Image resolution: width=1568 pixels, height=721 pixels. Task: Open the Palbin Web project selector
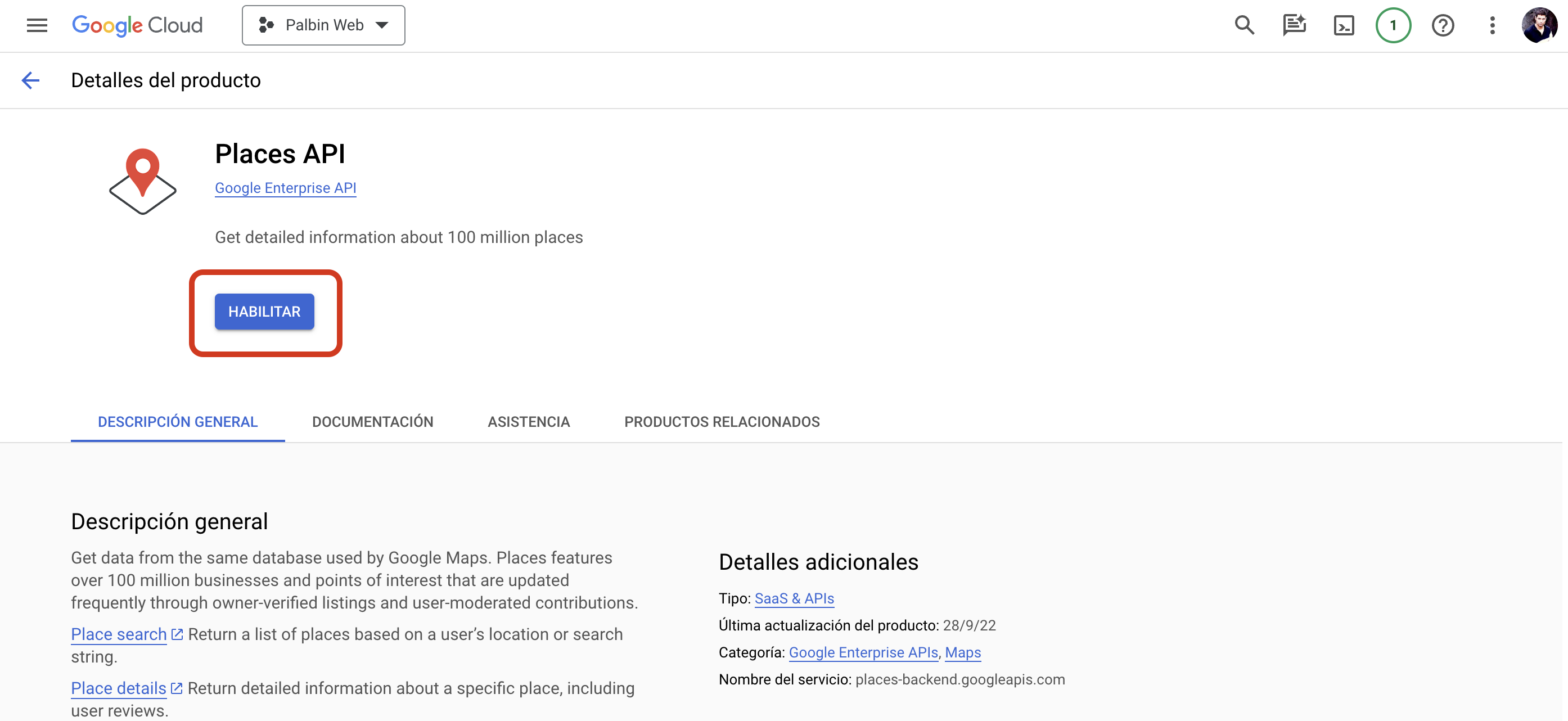[x=323, y=25]
